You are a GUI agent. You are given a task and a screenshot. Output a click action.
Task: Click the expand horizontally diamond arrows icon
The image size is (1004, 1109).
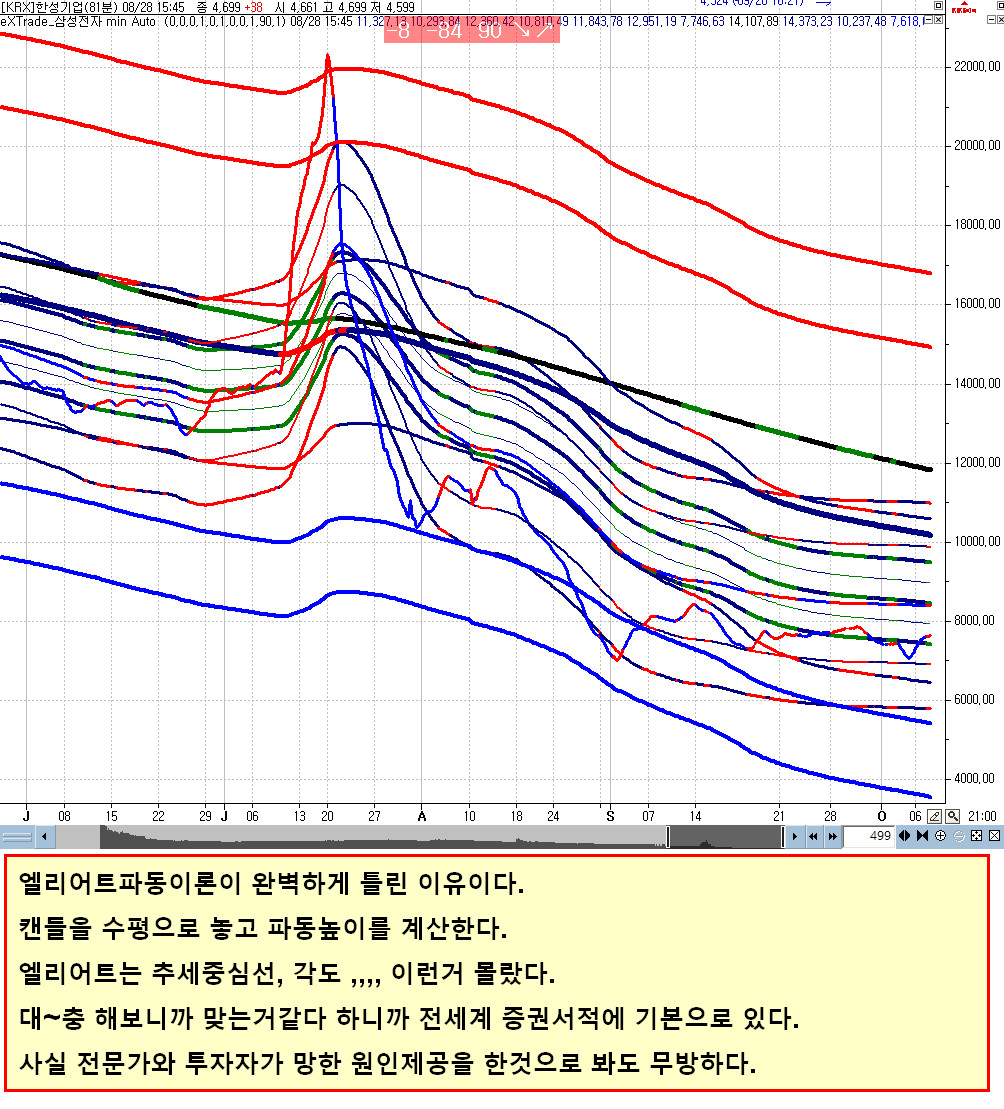pos(904,836)
